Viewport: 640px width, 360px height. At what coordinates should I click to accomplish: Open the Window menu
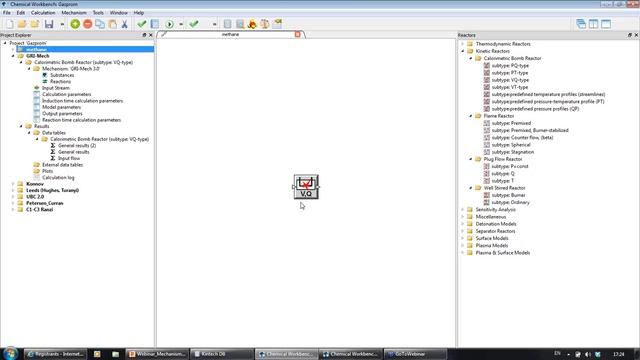coord(119,13)
